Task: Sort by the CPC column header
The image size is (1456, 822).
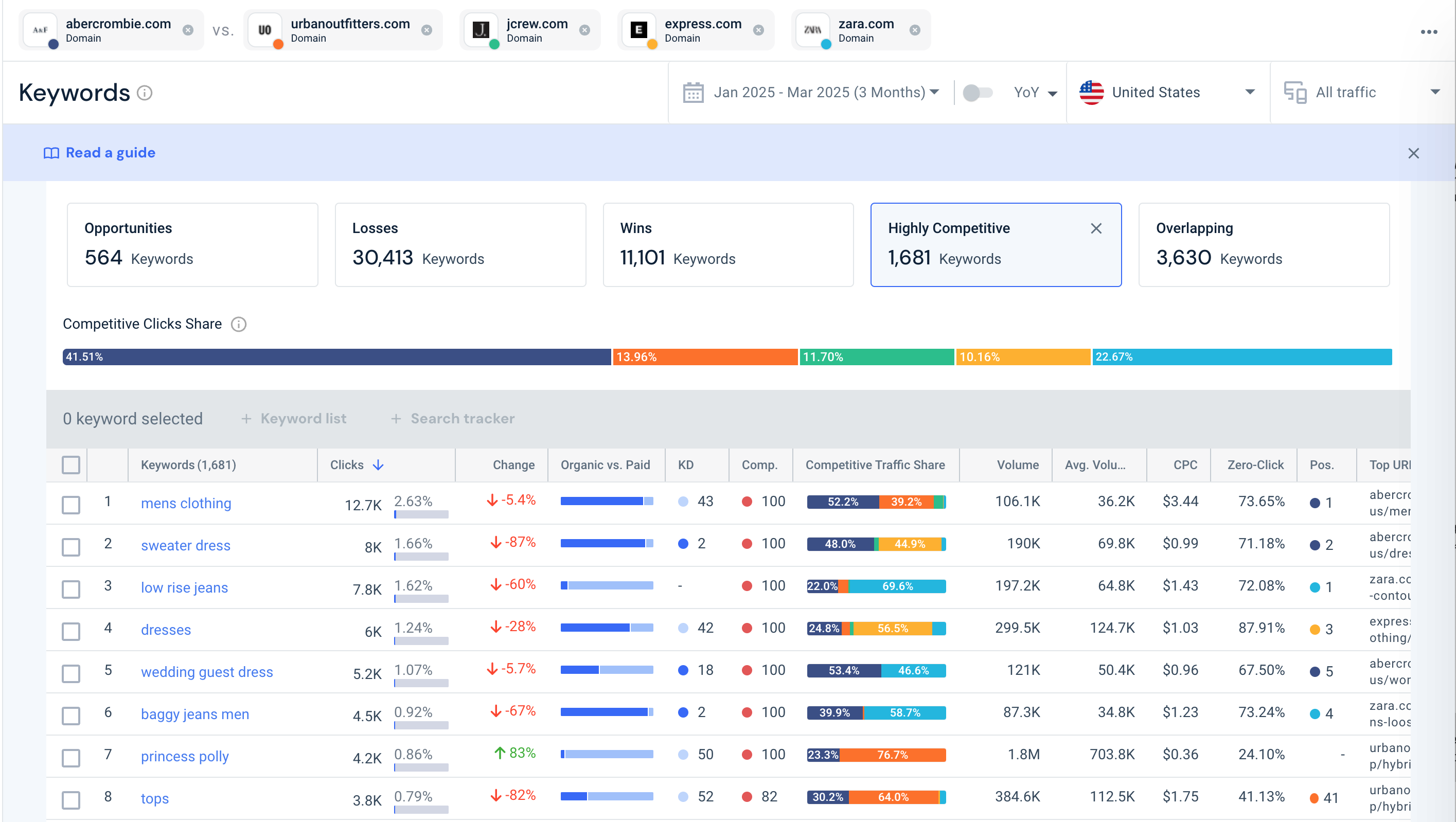Action: [1185, 465]
